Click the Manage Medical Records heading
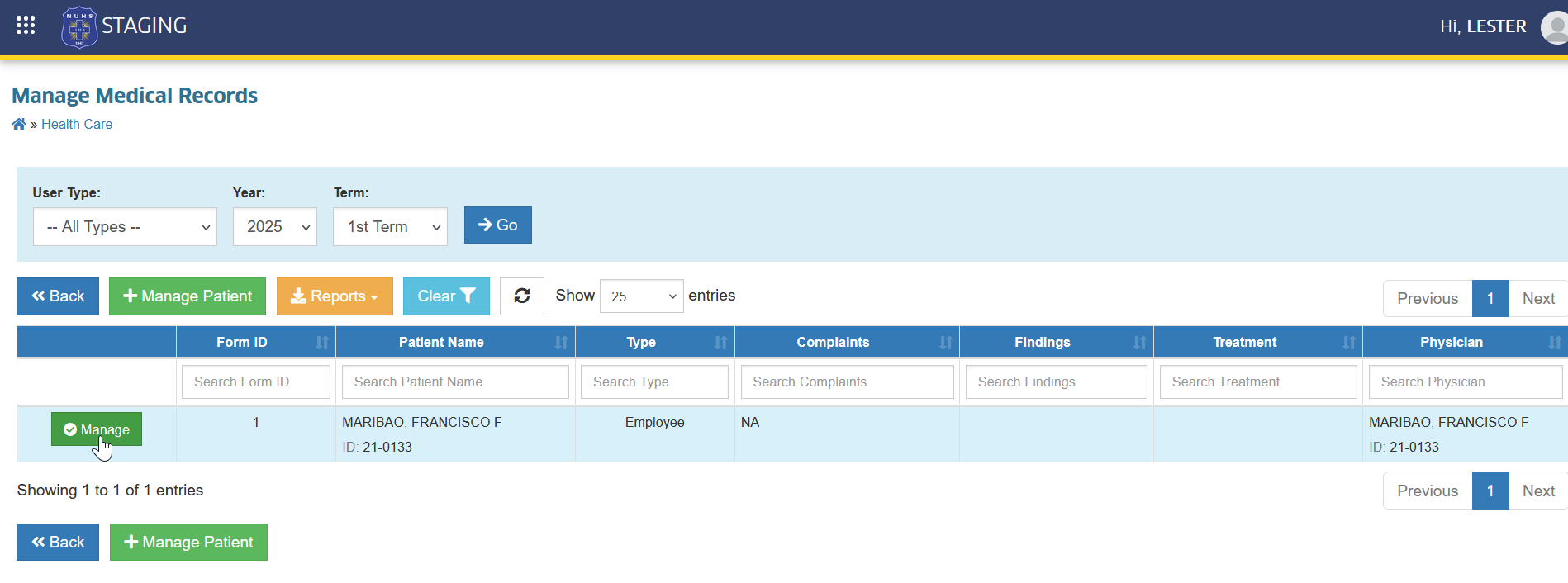 [x=135, y=96]
